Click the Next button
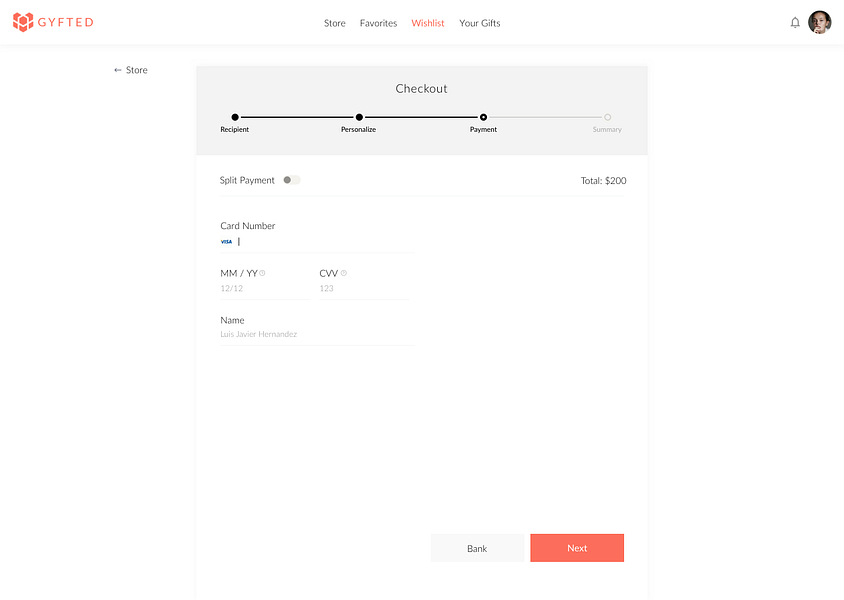Image resolution: width=844 pixels, height=600 pixels. click(577, 548)
